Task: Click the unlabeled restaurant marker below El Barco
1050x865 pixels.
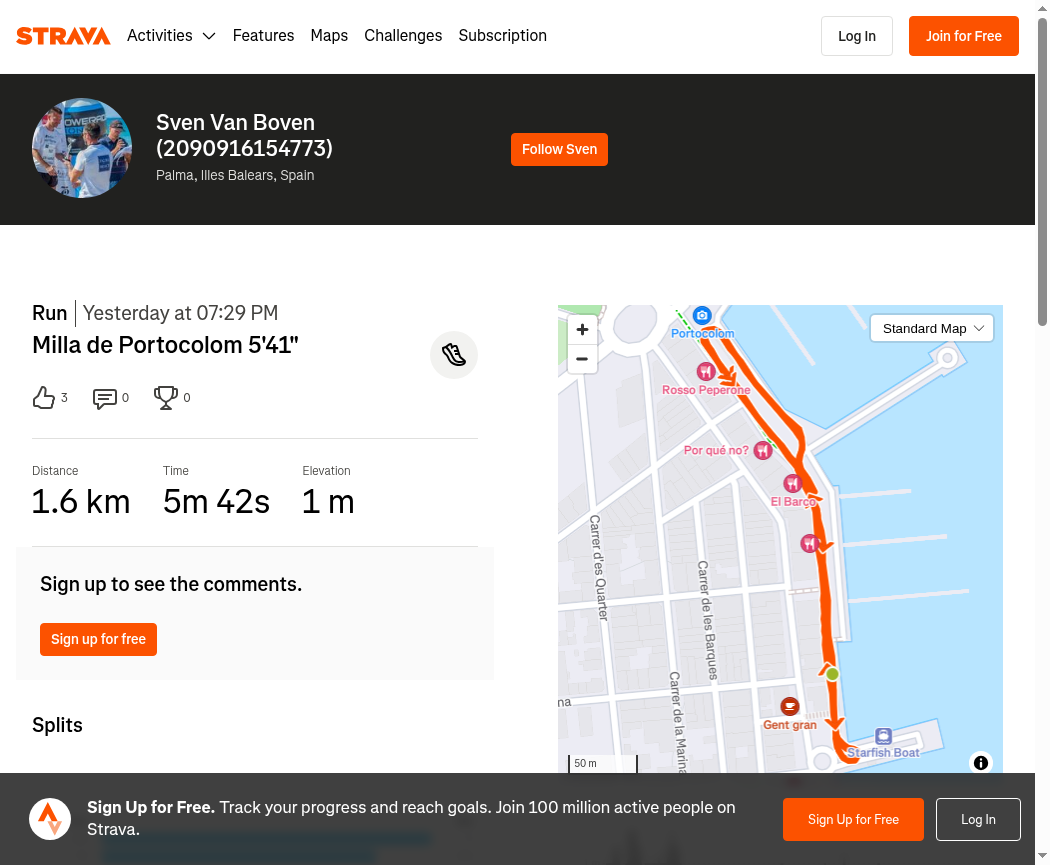Action: coord(810,543)
